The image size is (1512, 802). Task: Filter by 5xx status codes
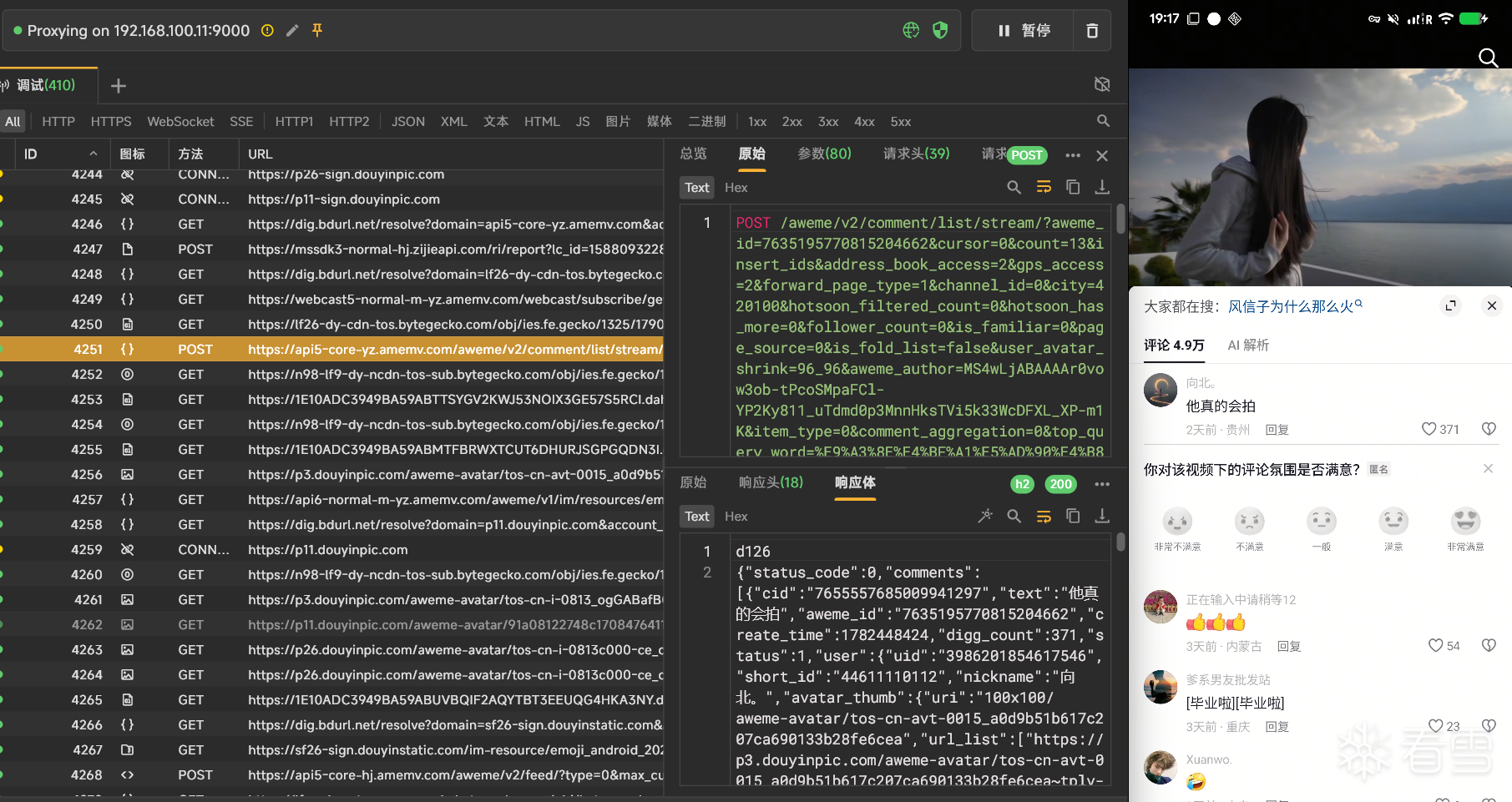pos(901,122)
